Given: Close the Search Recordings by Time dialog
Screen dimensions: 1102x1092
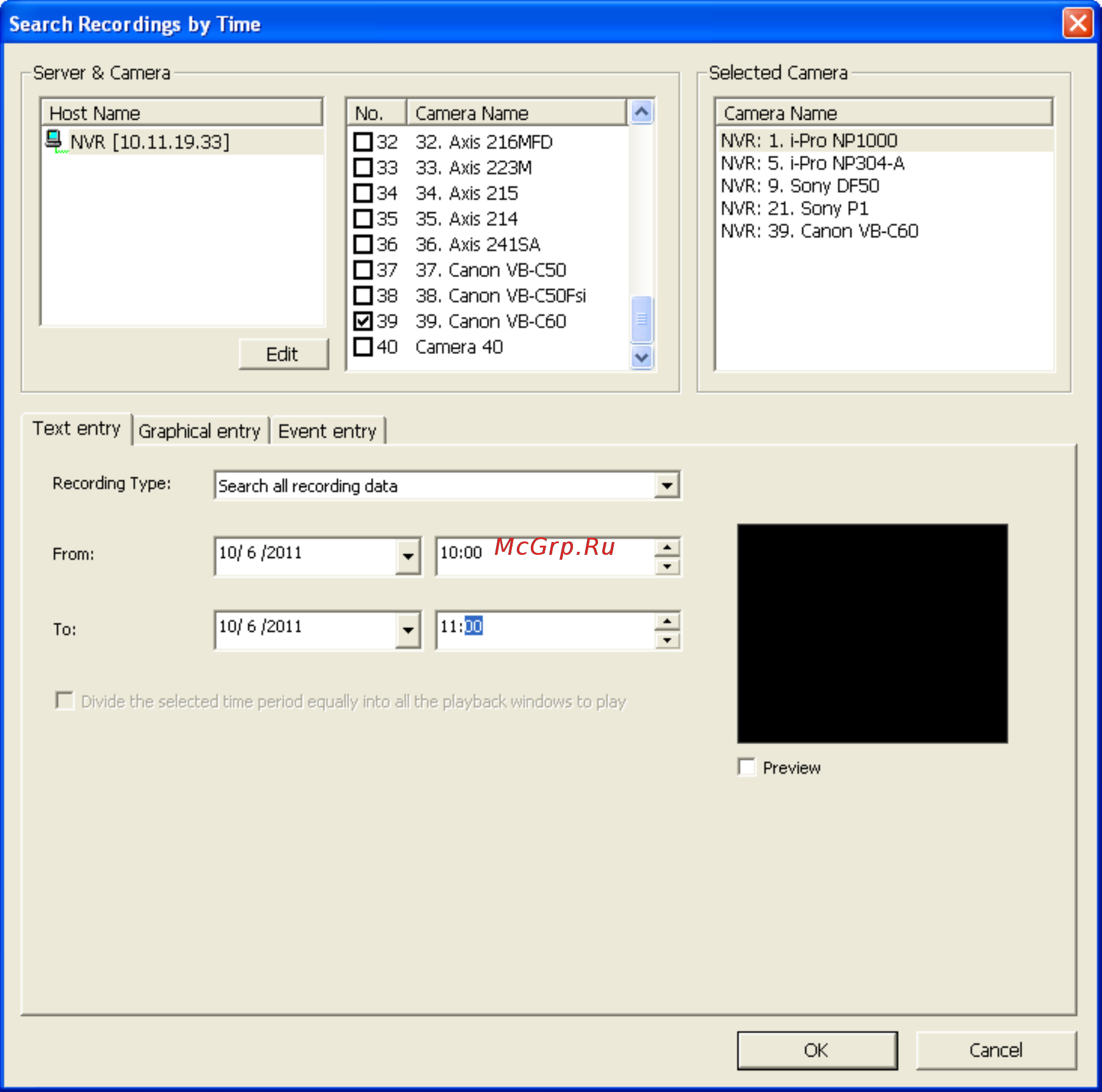Looking at the screenshot, I should pos(1078,23).
